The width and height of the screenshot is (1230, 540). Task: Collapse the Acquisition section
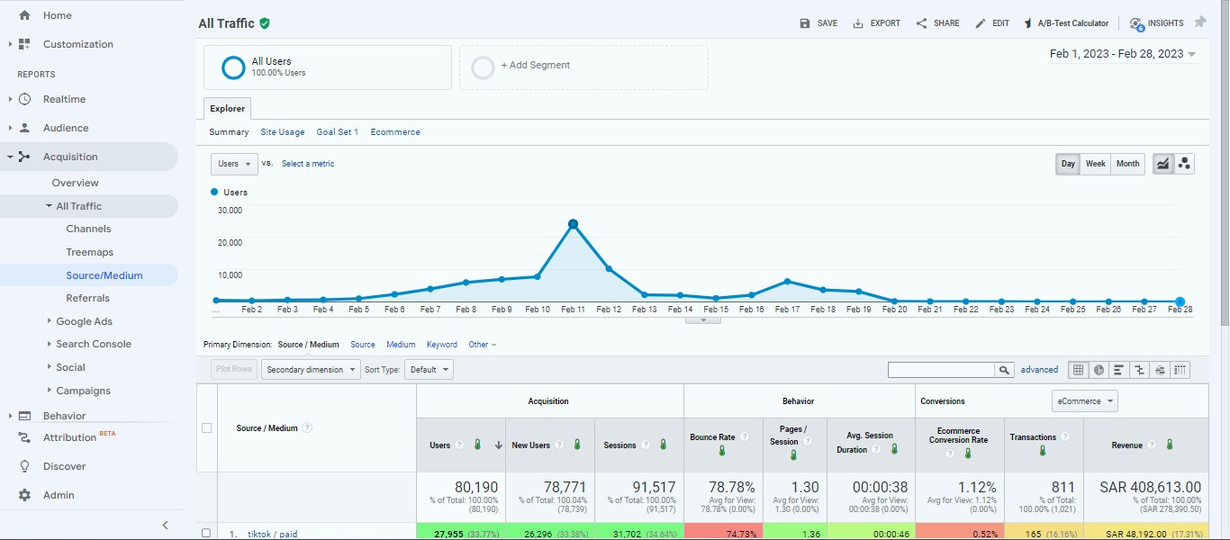coord(9,157)
